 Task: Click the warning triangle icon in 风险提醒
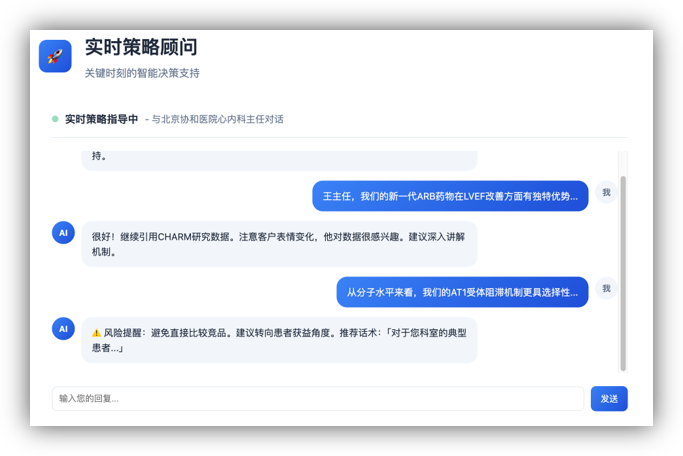point(96,332)
